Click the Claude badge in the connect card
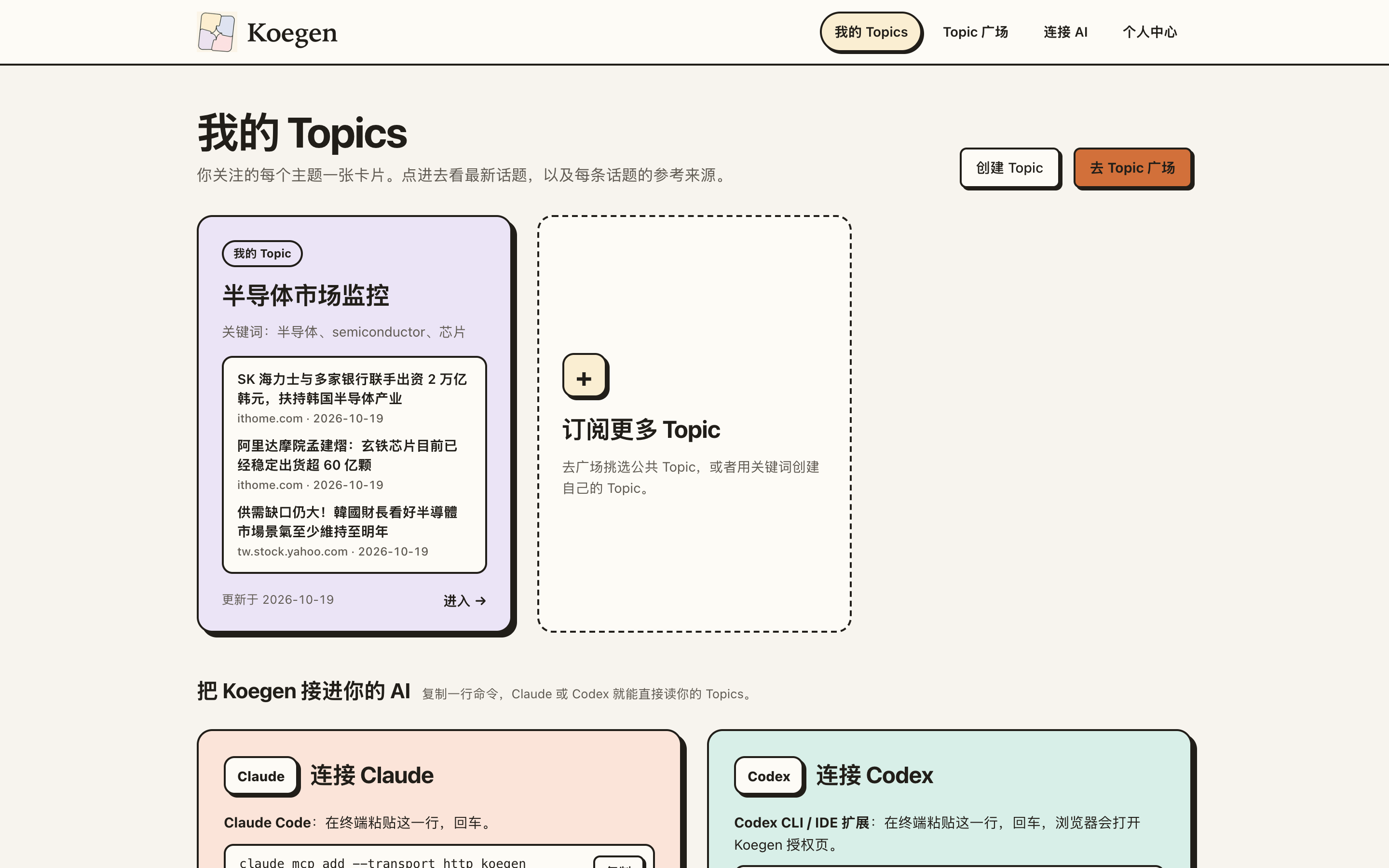This screenshot has width=1389, height=868. click(x=261, y=776)
